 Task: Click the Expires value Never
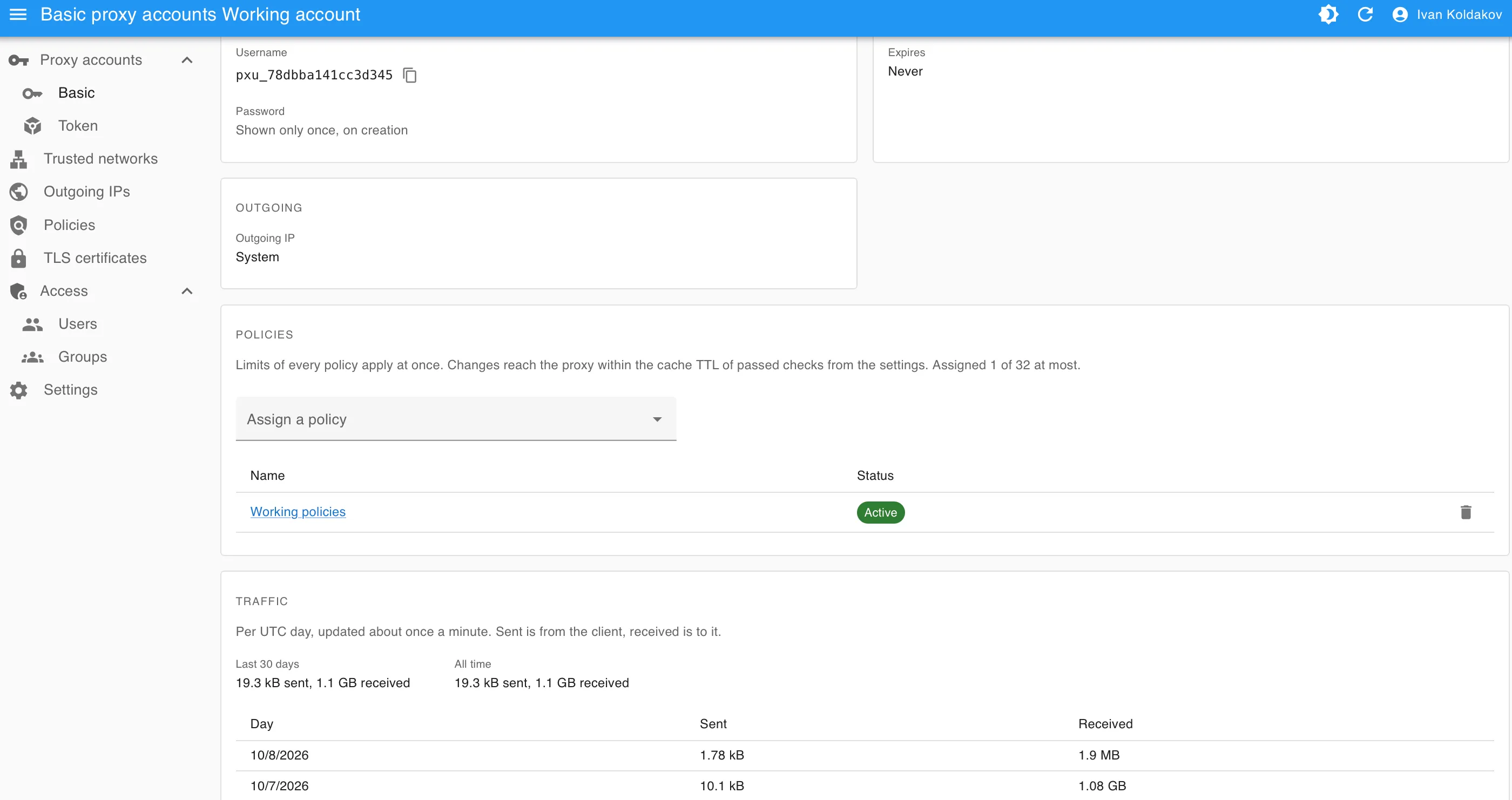[x=905, y=72]
